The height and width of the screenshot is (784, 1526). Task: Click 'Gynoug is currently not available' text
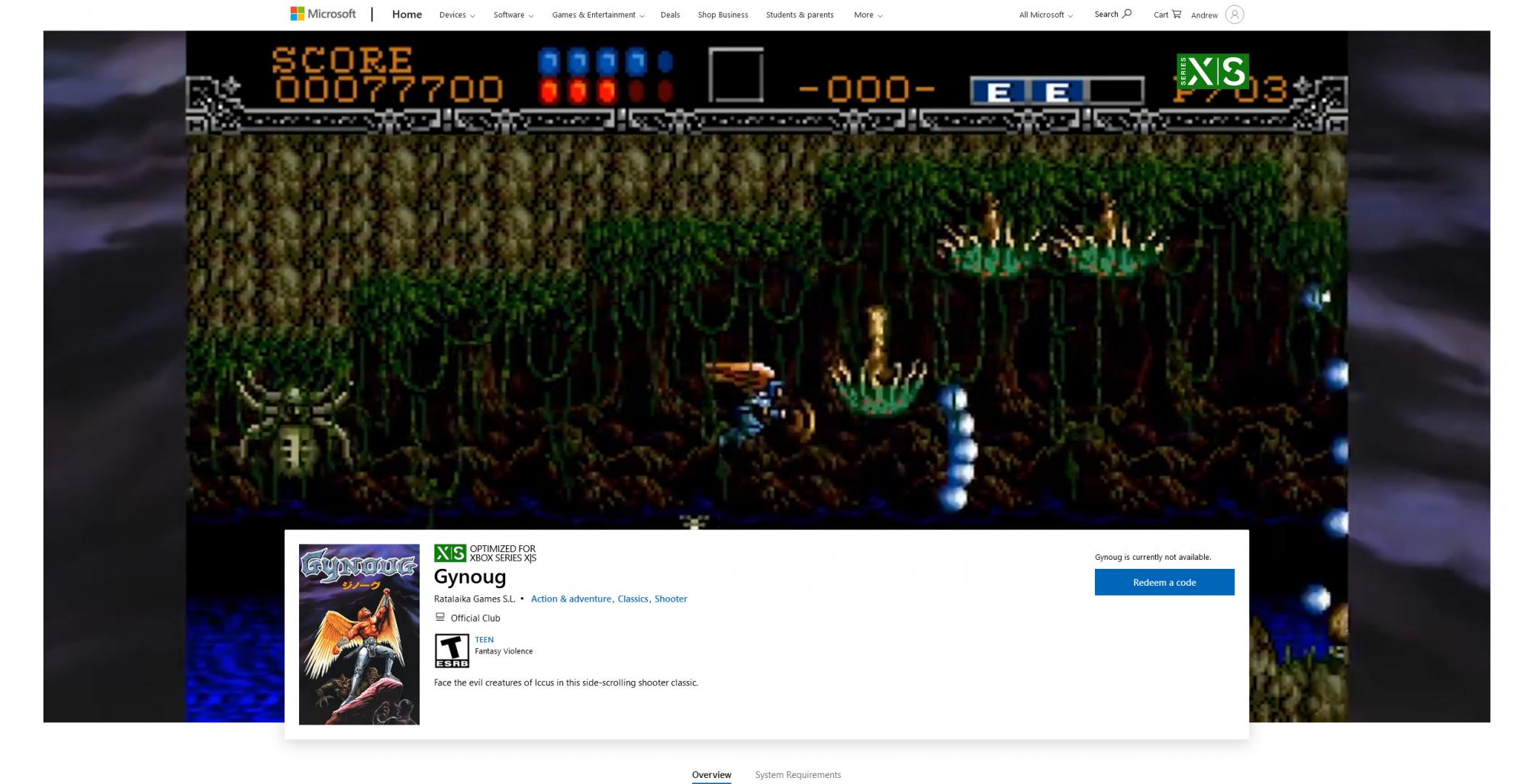coord(1153,557)
